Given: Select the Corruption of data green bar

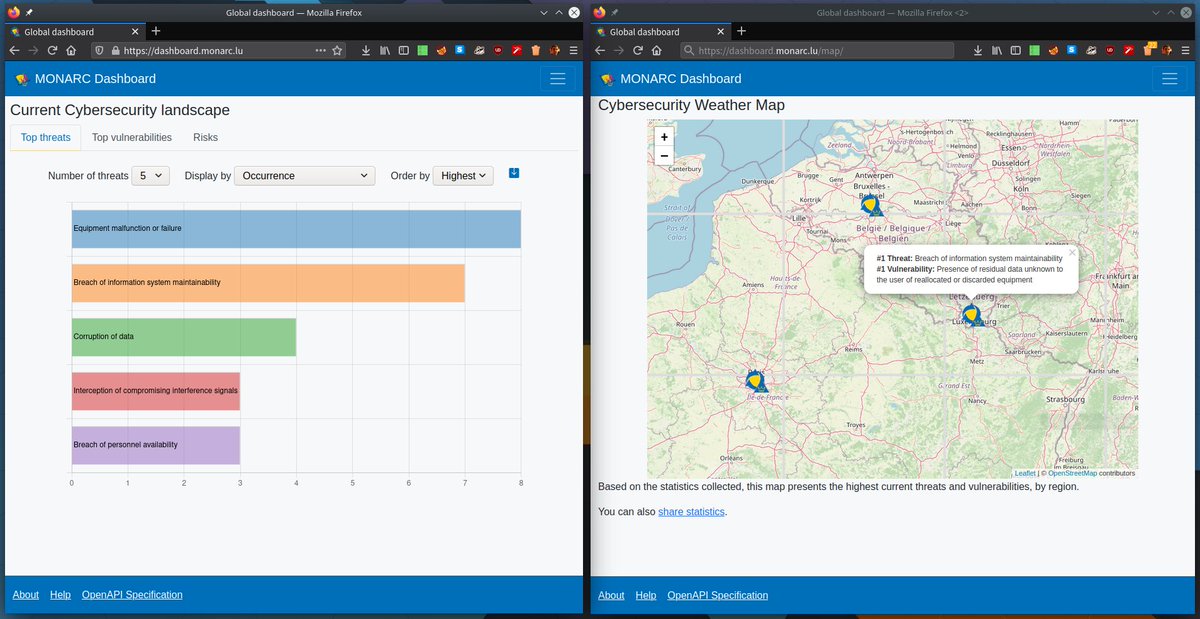Looking at the screenshot, I should tap(184, 337).
